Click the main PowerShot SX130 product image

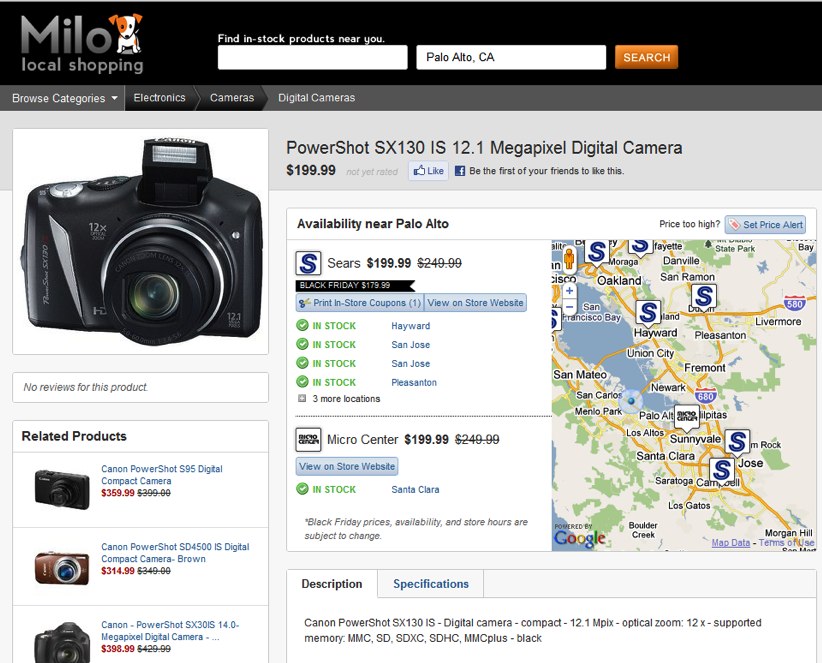[x=140, y=241]
